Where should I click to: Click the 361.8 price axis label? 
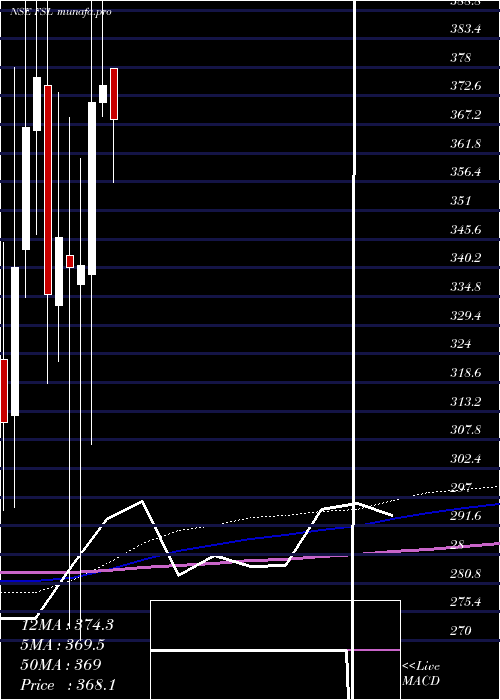pos(466,144)
